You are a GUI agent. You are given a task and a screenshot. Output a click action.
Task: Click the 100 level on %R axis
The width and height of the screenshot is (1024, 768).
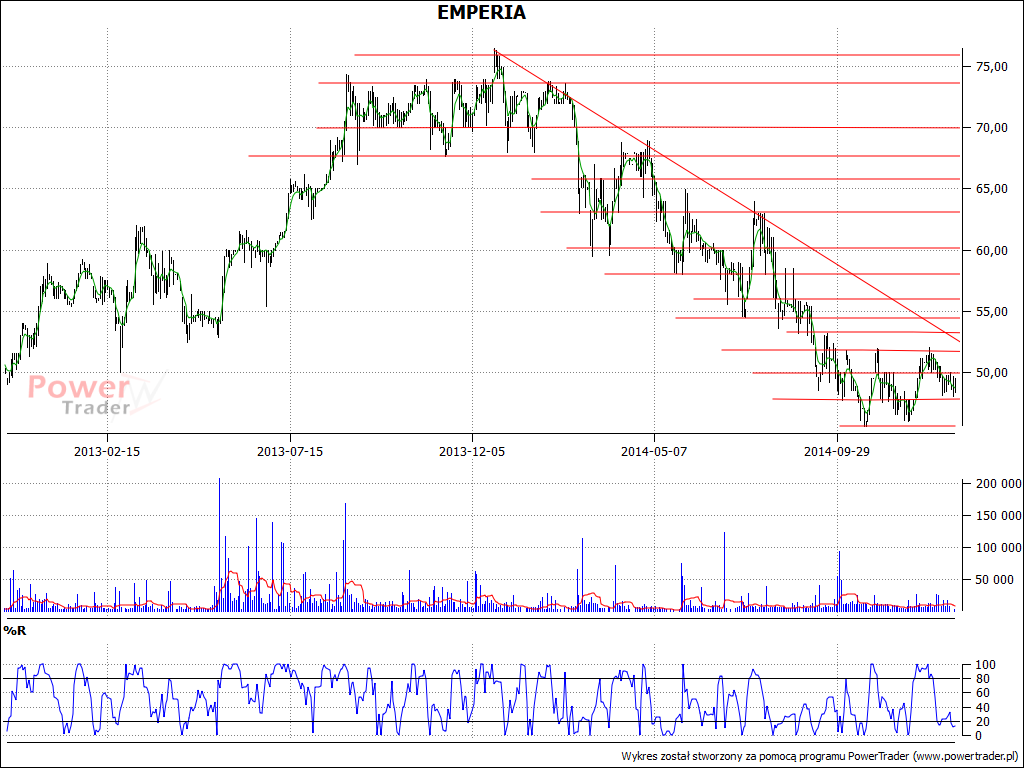pos(985,665)
